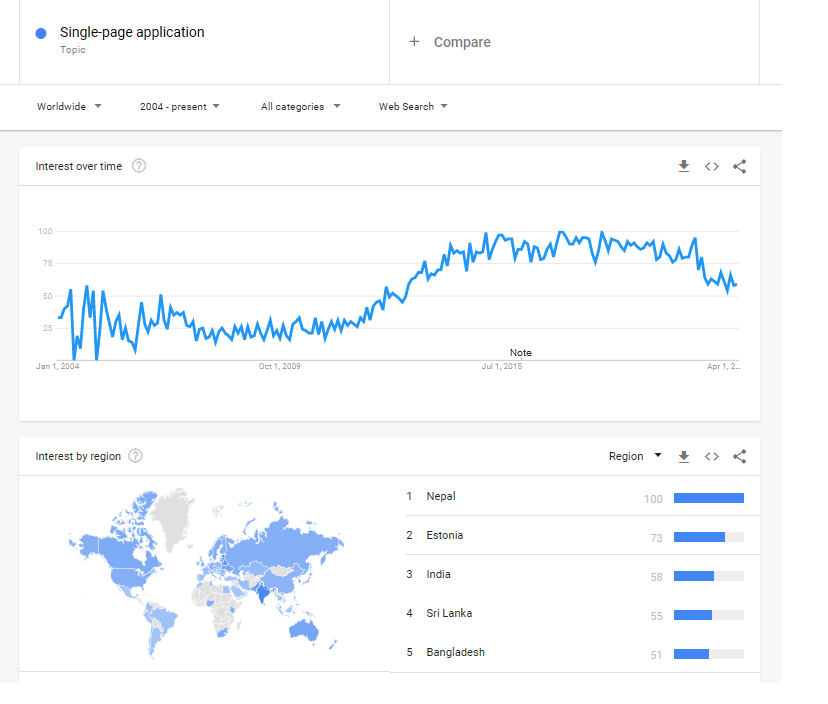
Task: Click the plus icon next to Compare
Action: (x=414, y=42)
